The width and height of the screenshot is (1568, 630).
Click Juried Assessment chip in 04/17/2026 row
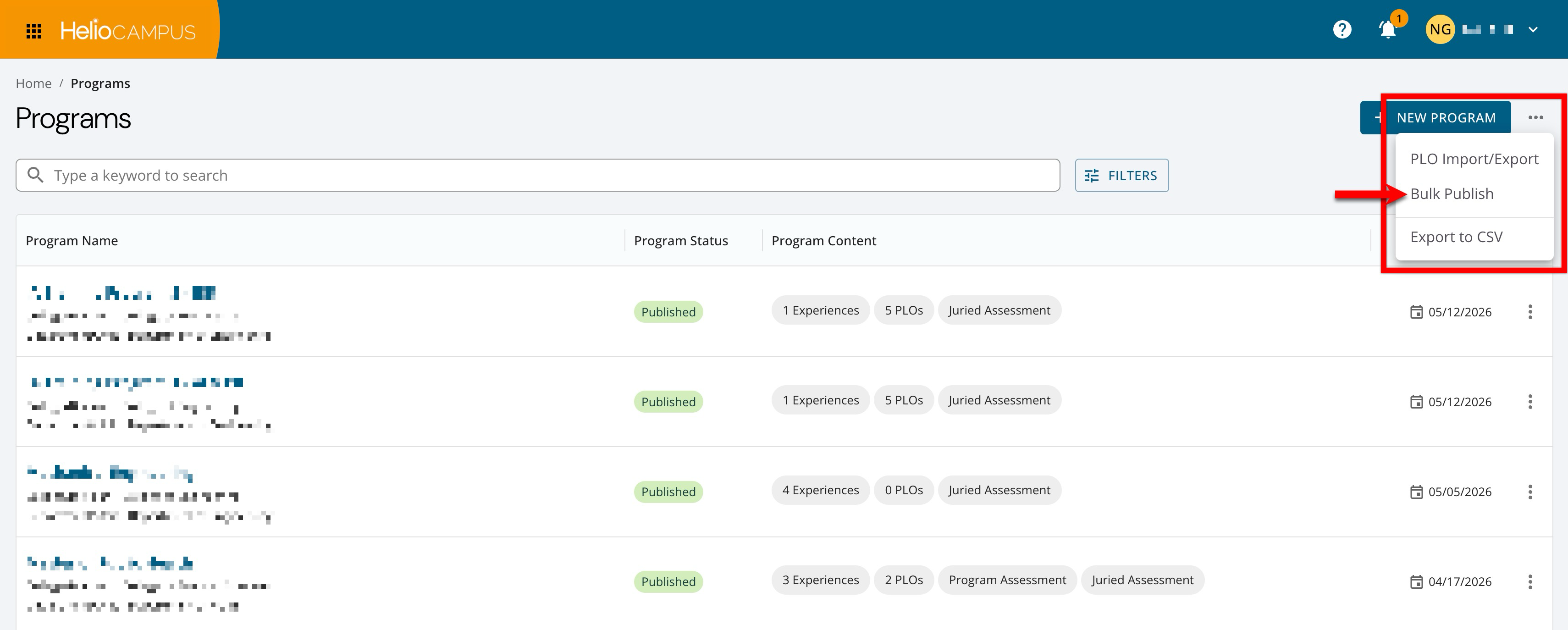click(x=1142, y=580)
